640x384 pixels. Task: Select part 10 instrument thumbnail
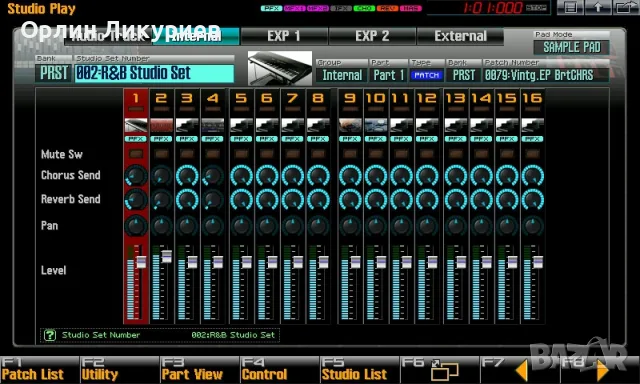tap(376, 125)
